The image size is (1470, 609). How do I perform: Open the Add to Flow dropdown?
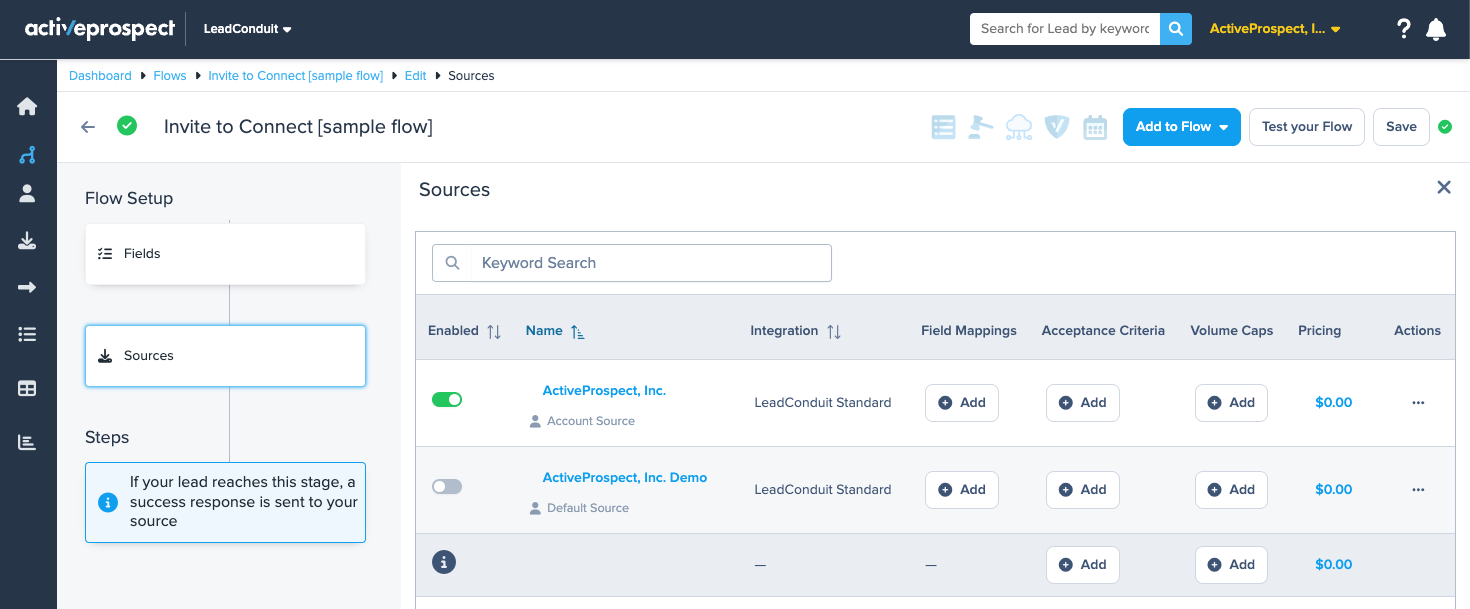[1181, 127]
